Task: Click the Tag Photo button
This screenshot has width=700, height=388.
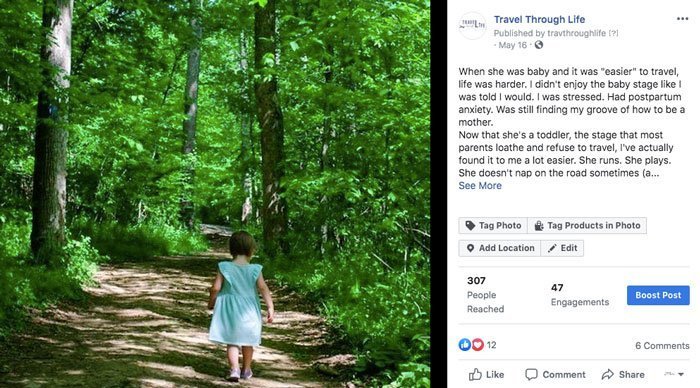Action: [x=493, y=225]
